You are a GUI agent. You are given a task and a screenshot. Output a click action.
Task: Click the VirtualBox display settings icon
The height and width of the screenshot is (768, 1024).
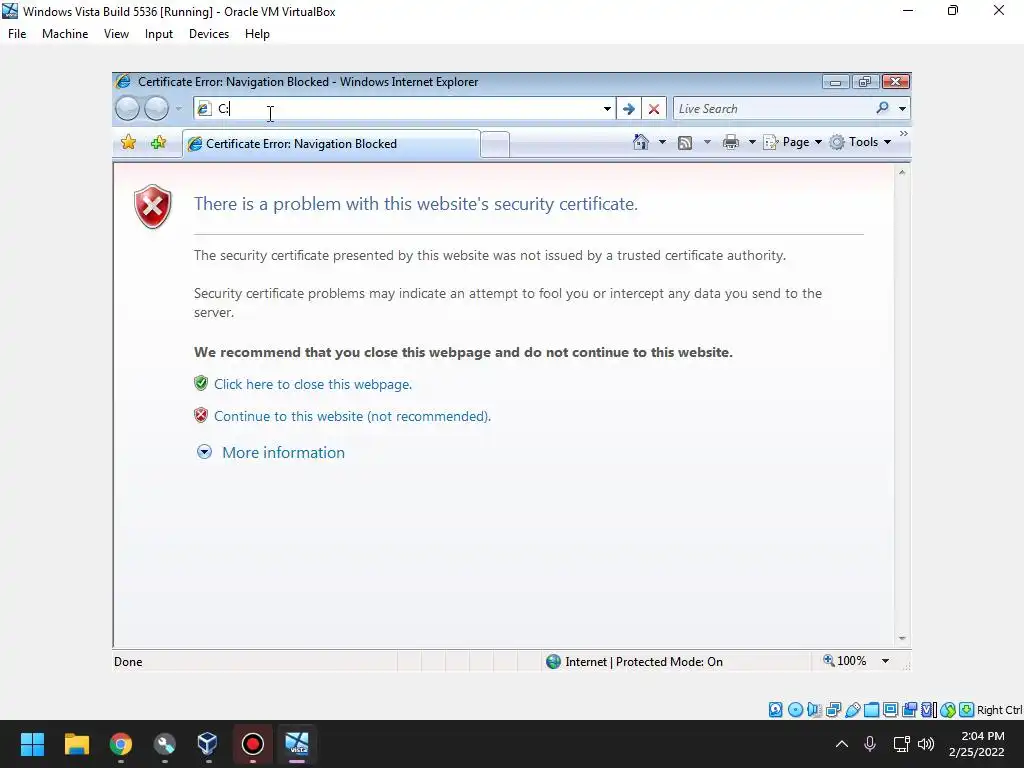[x=890, y=710]
